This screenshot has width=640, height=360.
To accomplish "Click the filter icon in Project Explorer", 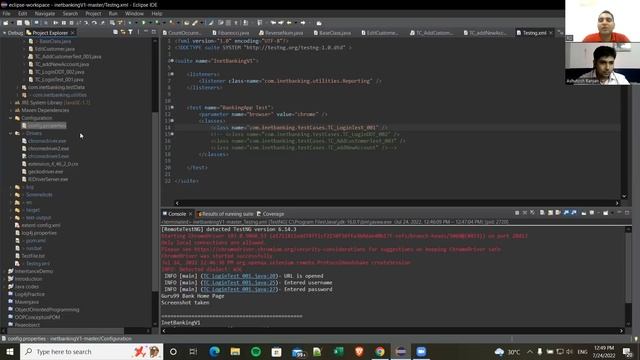I will pos(130,32).
